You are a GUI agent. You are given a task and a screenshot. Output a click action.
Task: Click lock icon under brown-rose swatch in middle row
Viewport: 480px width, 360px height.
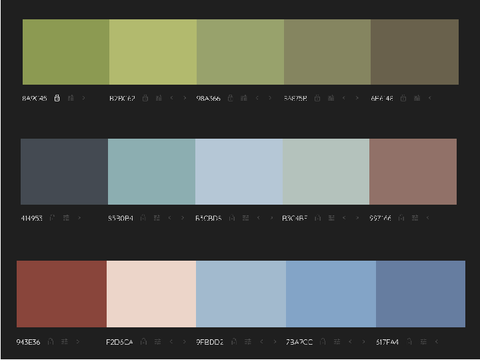[401, 218]
